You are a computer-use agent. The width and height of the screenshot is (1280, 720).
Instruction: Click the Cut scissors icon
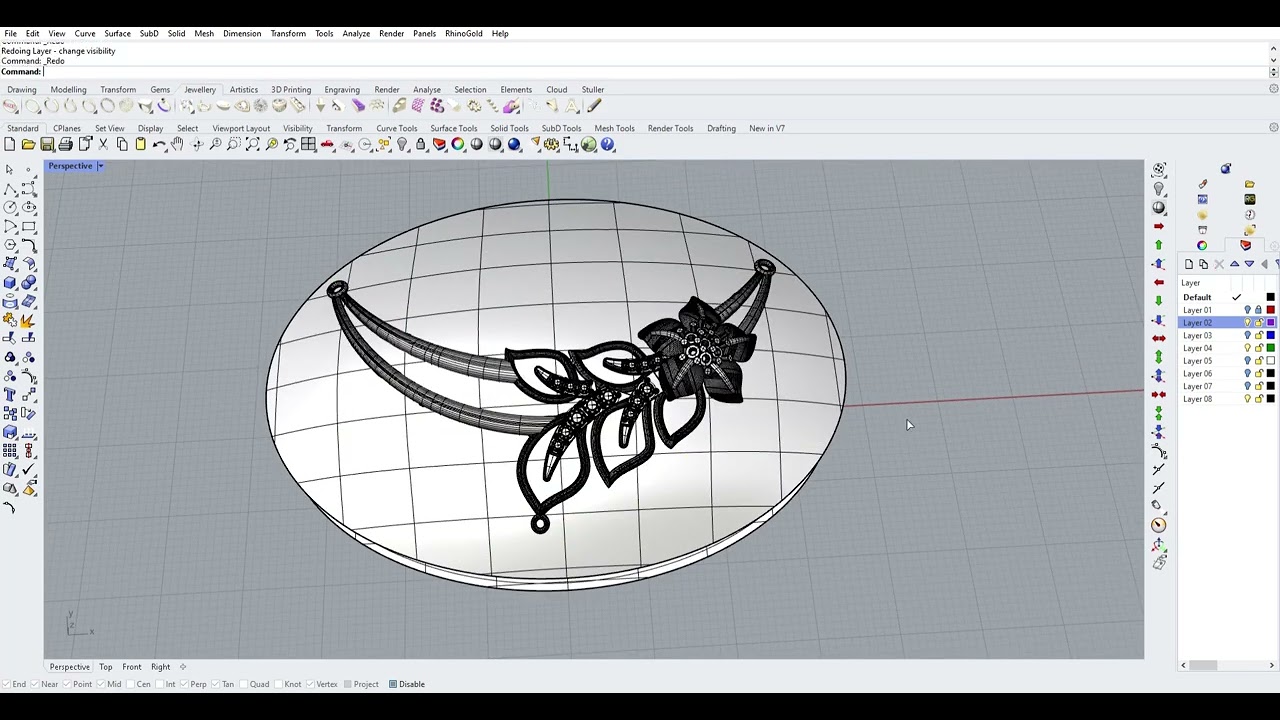tap(103, 144)
